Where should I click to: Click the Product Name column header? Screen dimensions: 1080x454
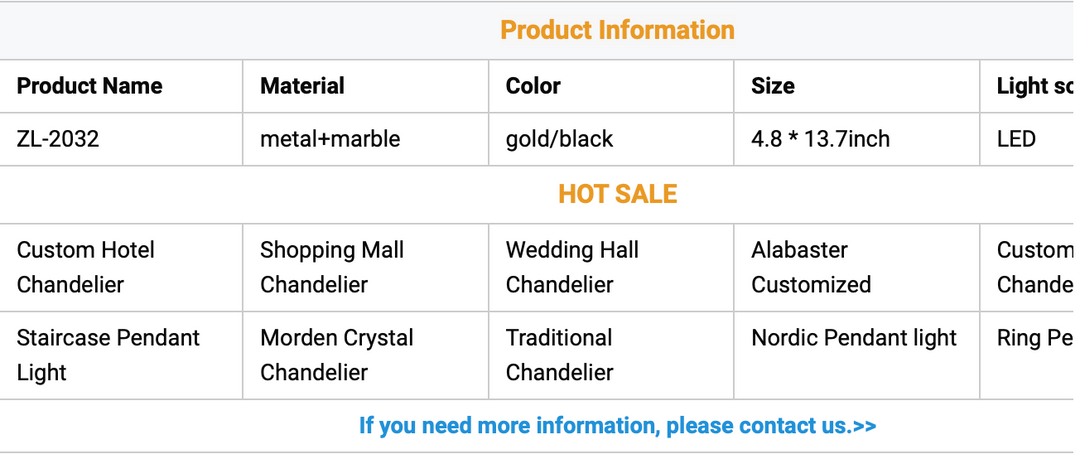90,86
